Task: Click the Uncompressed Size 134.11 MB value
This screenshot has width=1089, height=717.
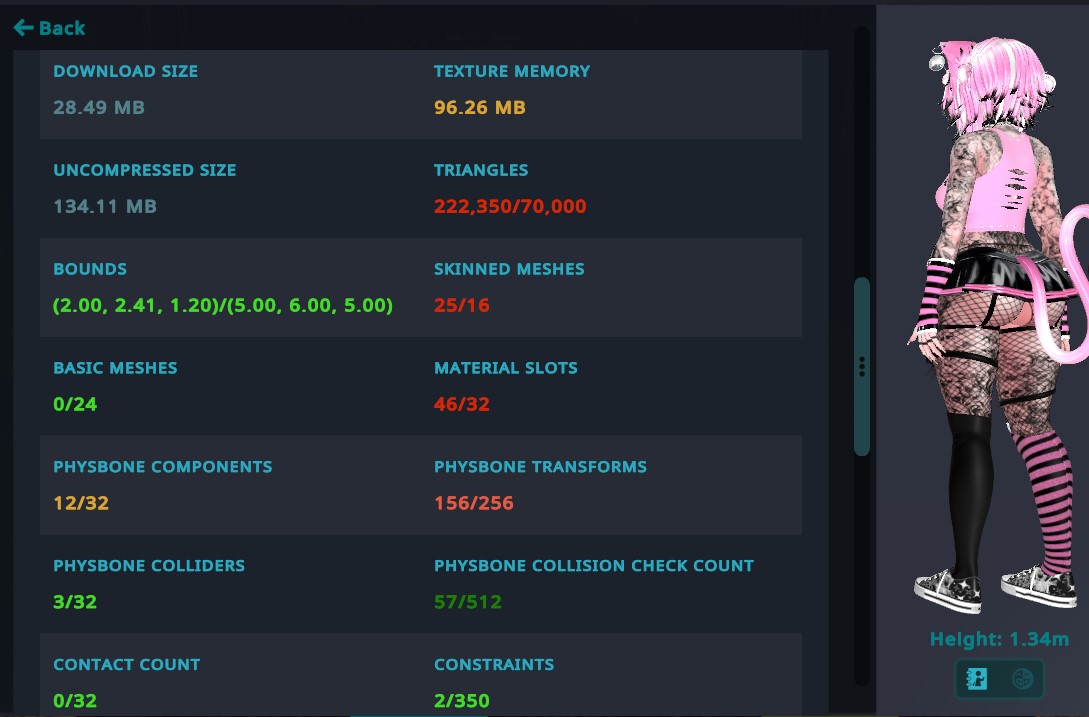Action: coord(105,206)
